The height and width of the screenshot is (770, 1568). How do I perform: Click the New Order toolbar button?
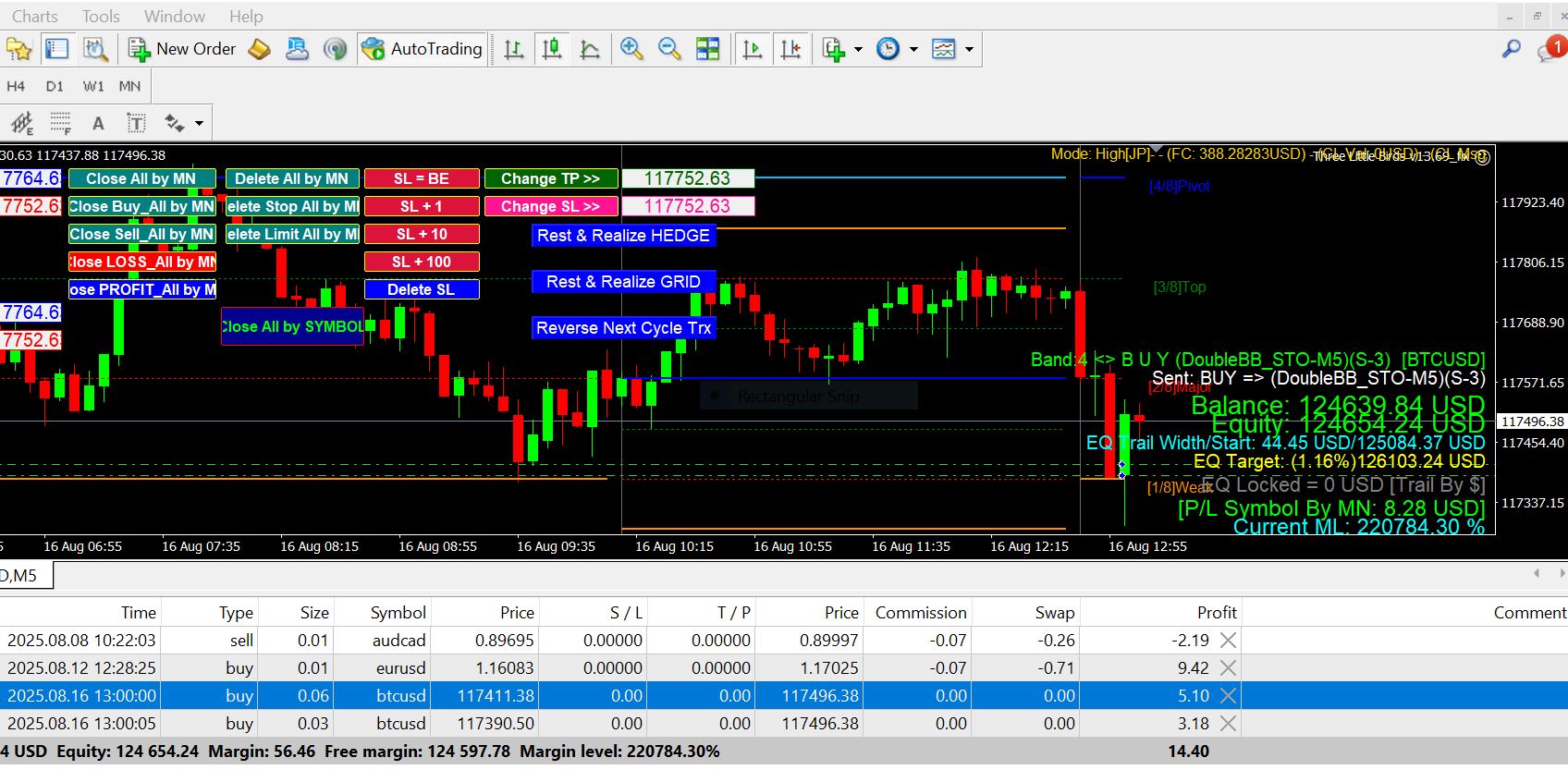pyautogui.click(x=183, y=49)
